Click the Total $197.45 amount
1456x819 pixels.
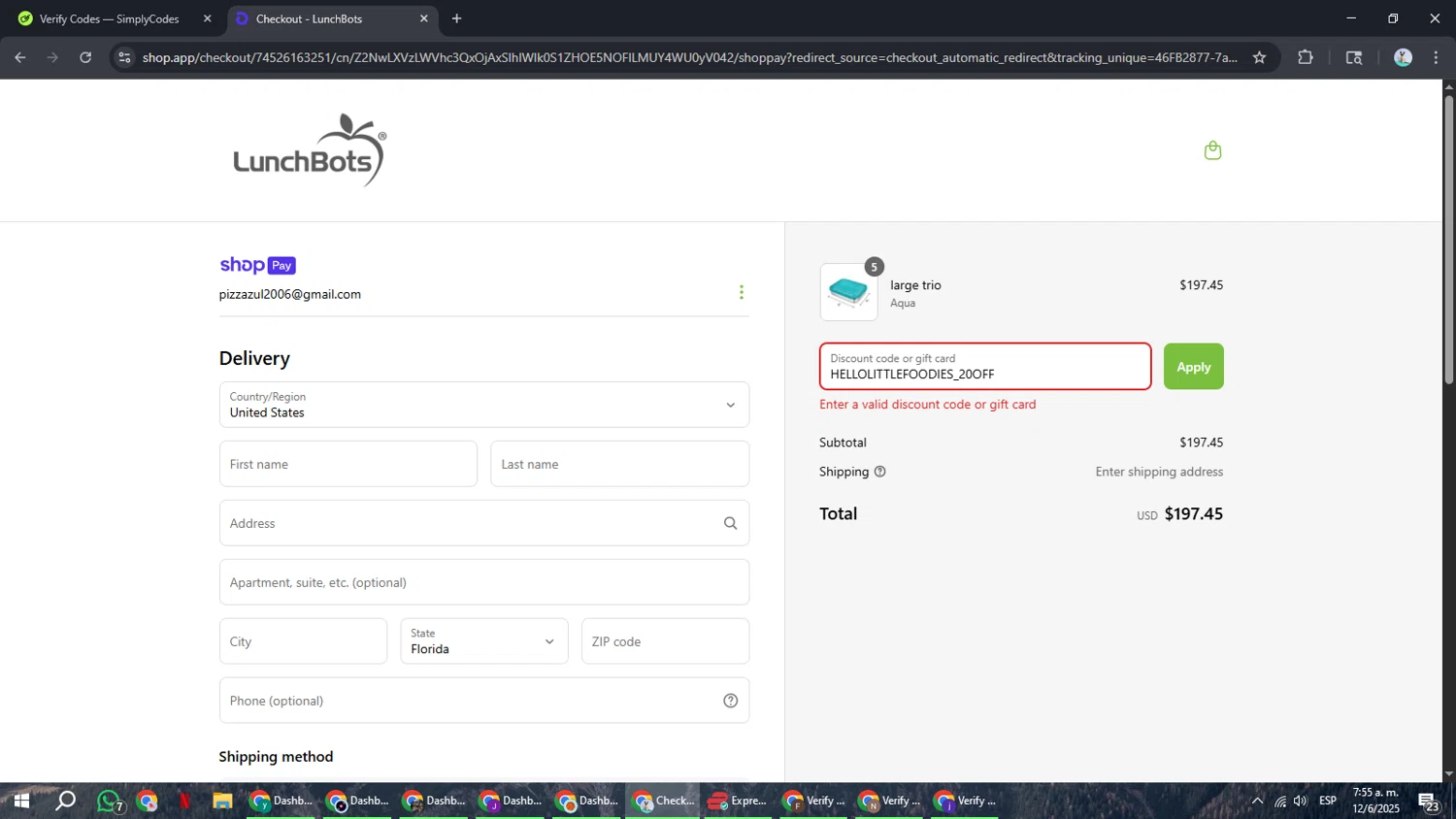[1193, 513]
